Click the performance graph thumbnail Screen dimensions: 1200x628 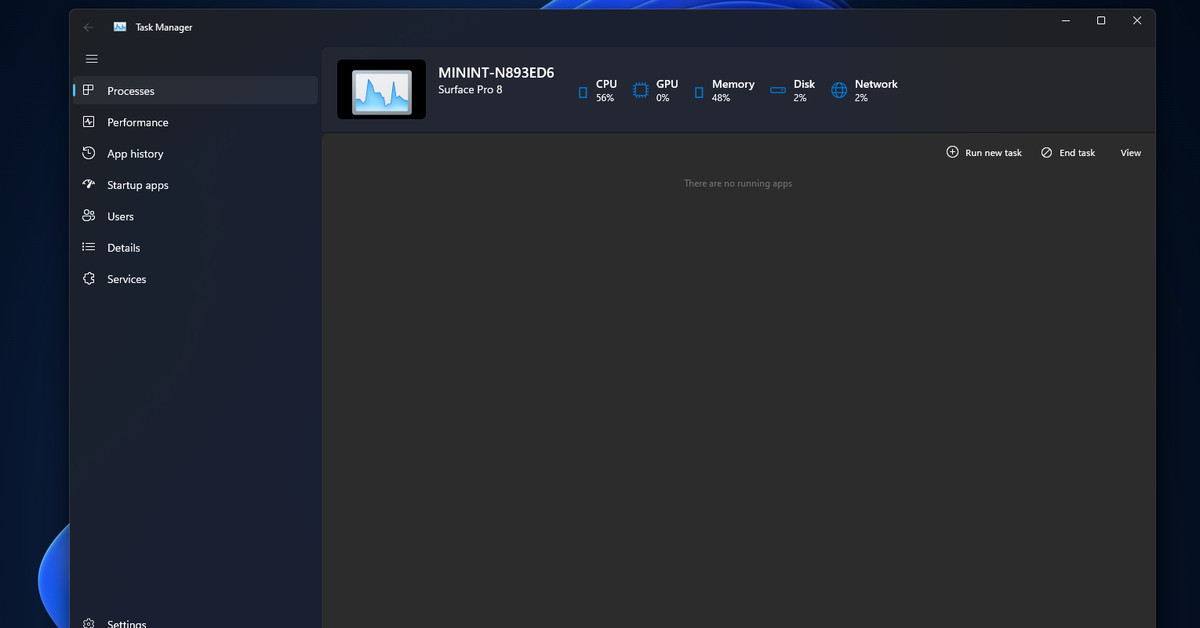pos(381,90)
